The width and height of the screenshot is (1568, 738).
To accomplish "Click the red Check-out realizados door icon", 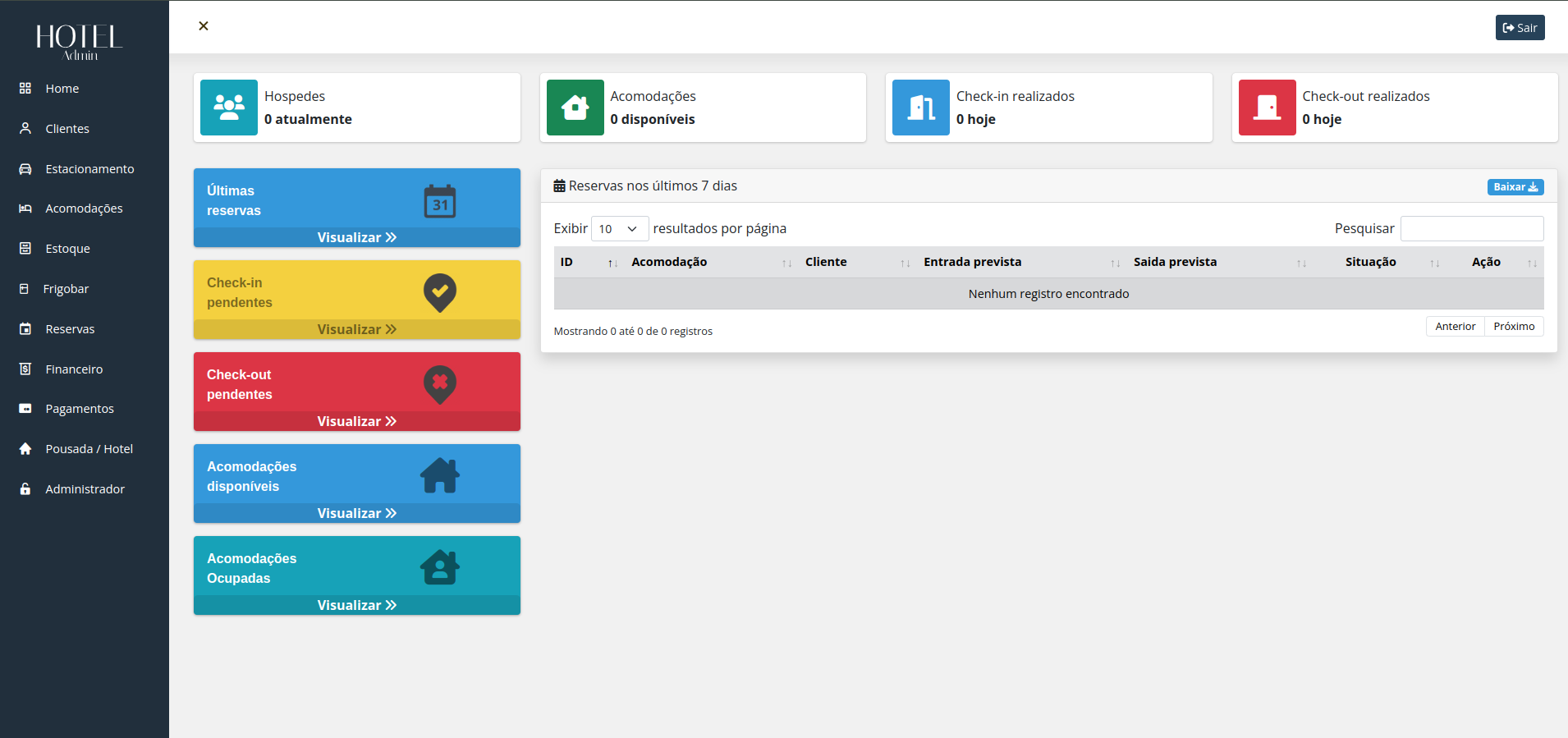I will (1267, 108).
